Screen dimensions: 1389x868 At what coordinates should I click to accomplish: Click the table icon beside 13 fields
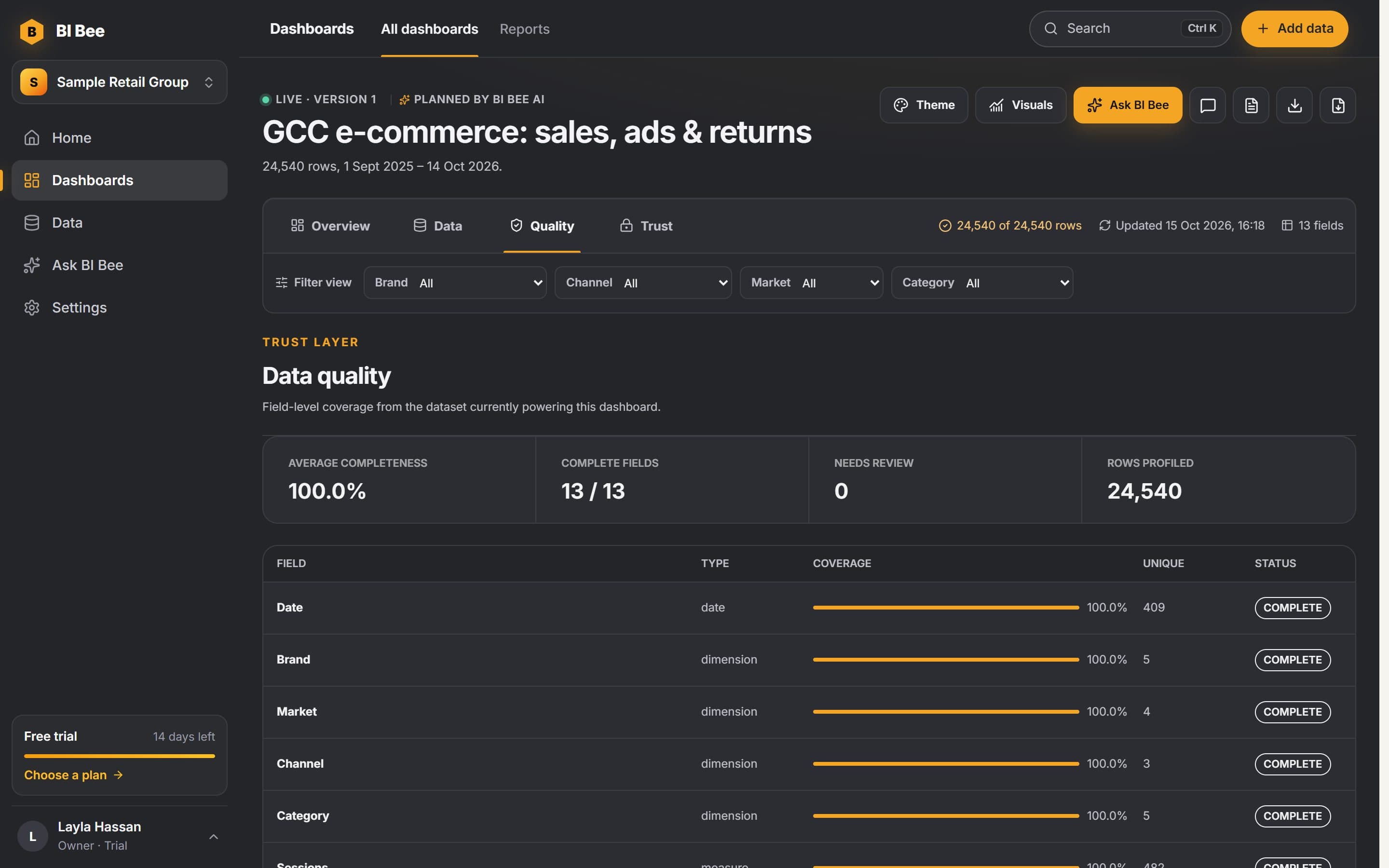pos(1287,226)
